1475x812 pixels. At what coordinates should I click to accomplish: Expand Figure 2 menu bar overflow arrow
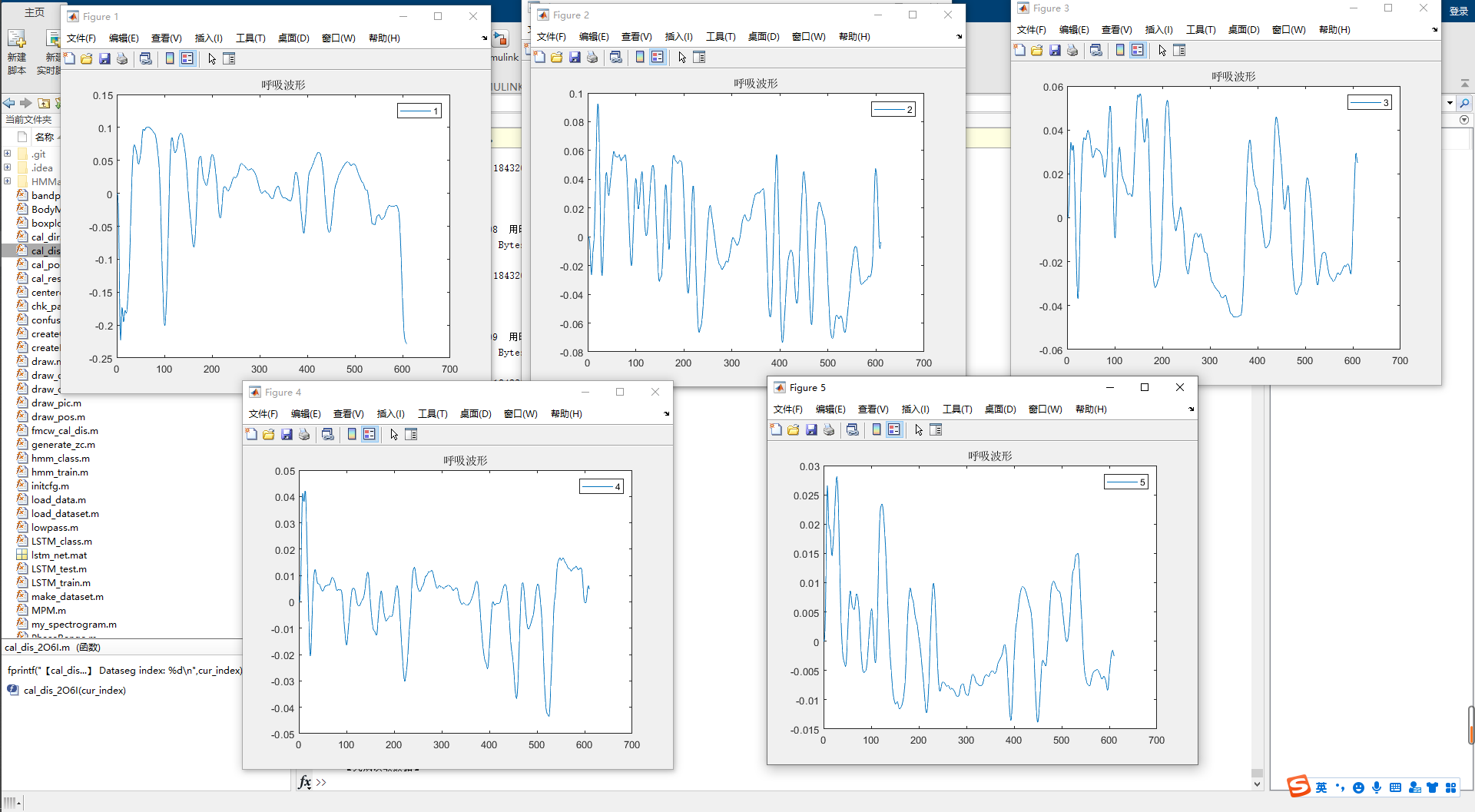click(959, 37)
